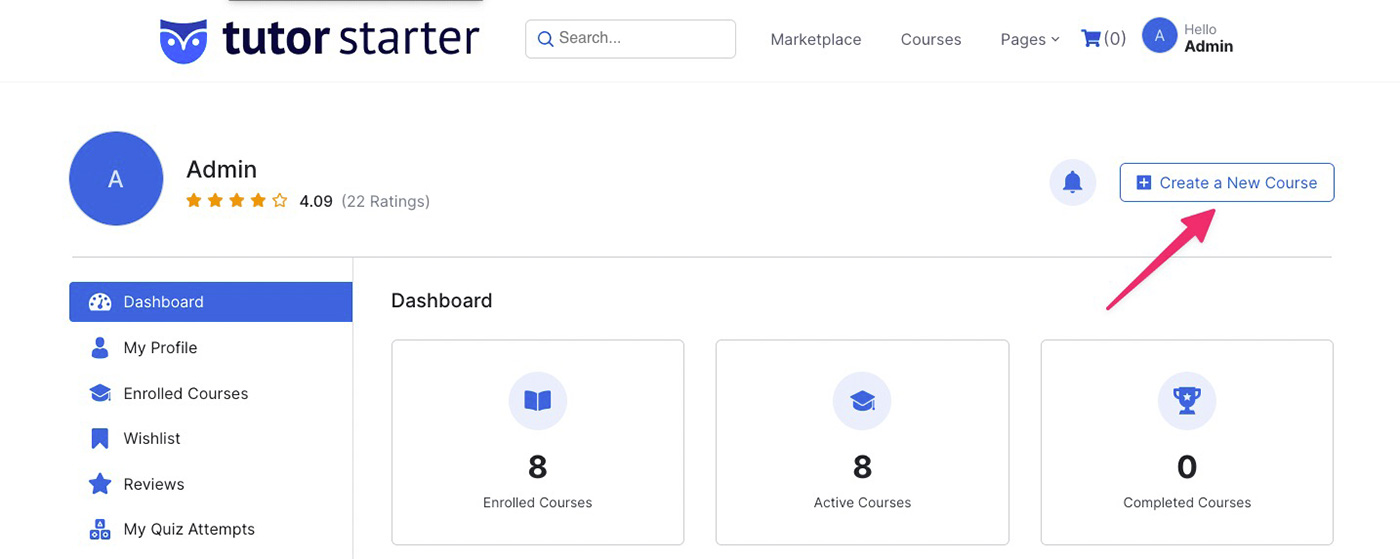Click the small header avatar icon
1400x559 pixels.
tap(1159, 37)
